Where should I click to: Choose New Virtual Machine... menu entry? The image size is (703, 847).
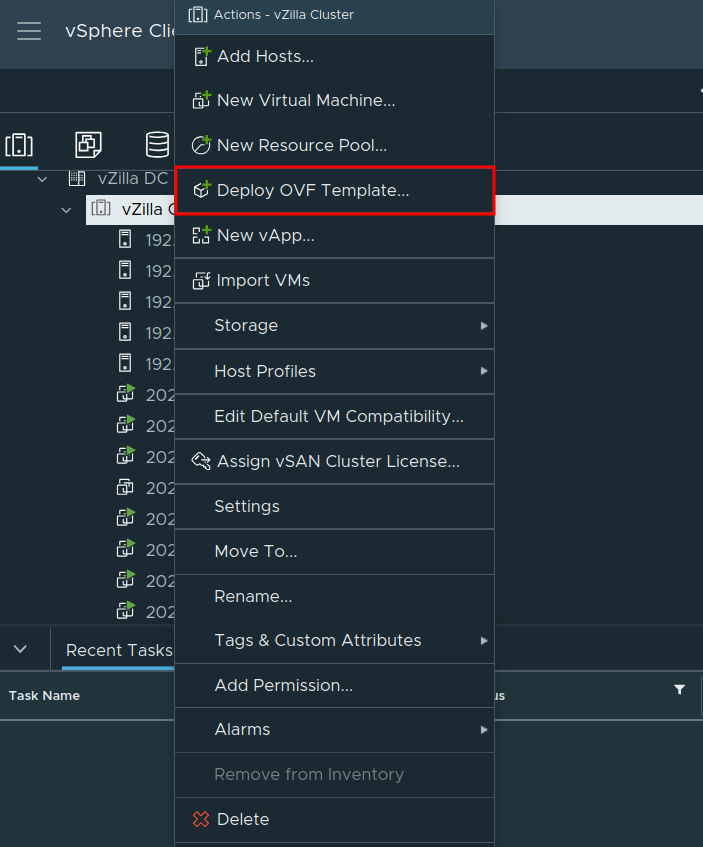[334, 100]
